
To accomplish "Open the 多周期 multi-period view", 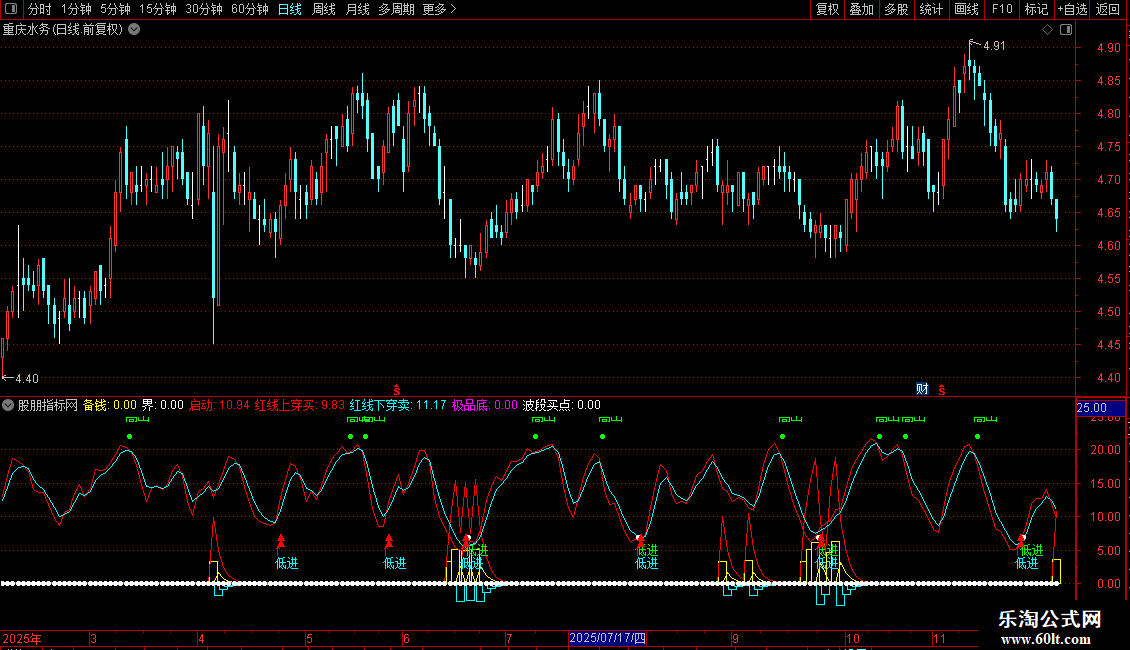I will pos(396,9).
